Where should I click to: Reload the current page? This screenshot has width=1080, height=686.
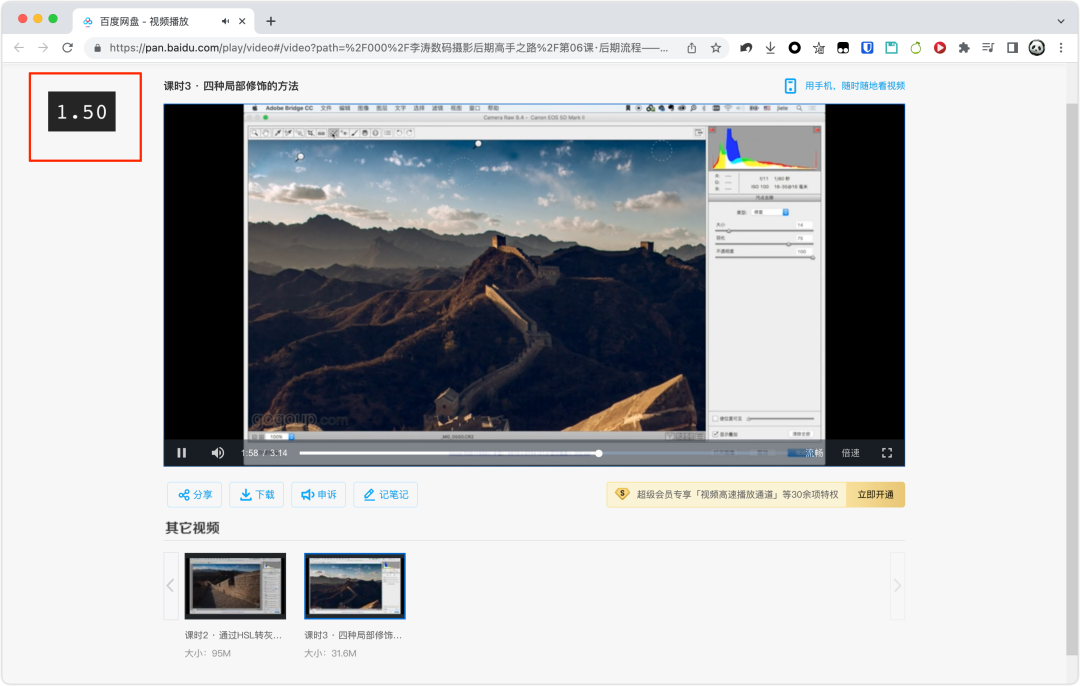point(68,48)
